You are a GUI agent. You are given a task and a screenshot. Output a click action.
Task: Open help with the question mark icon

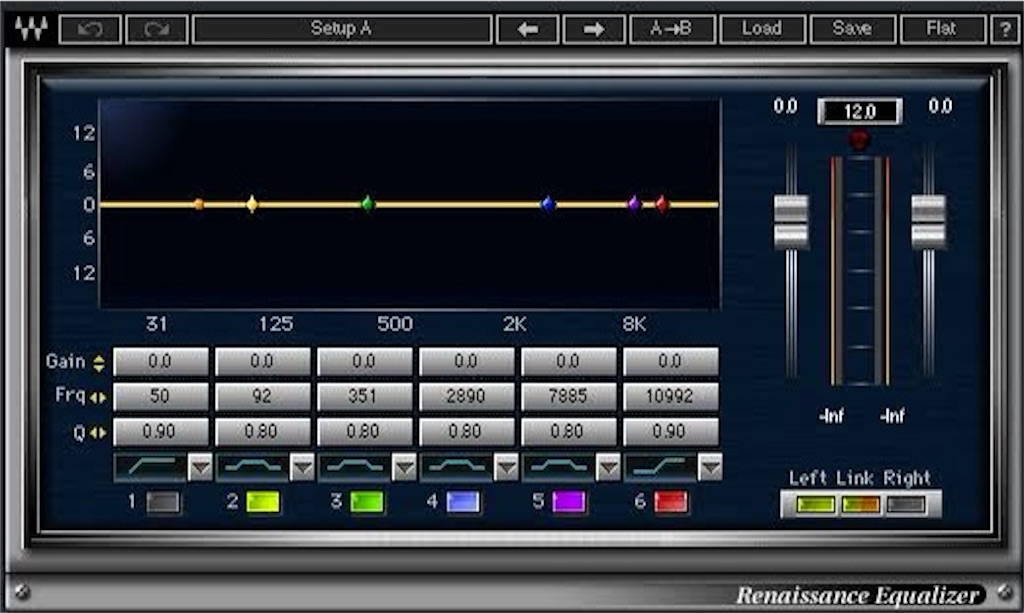click(x=1004, y=29)
